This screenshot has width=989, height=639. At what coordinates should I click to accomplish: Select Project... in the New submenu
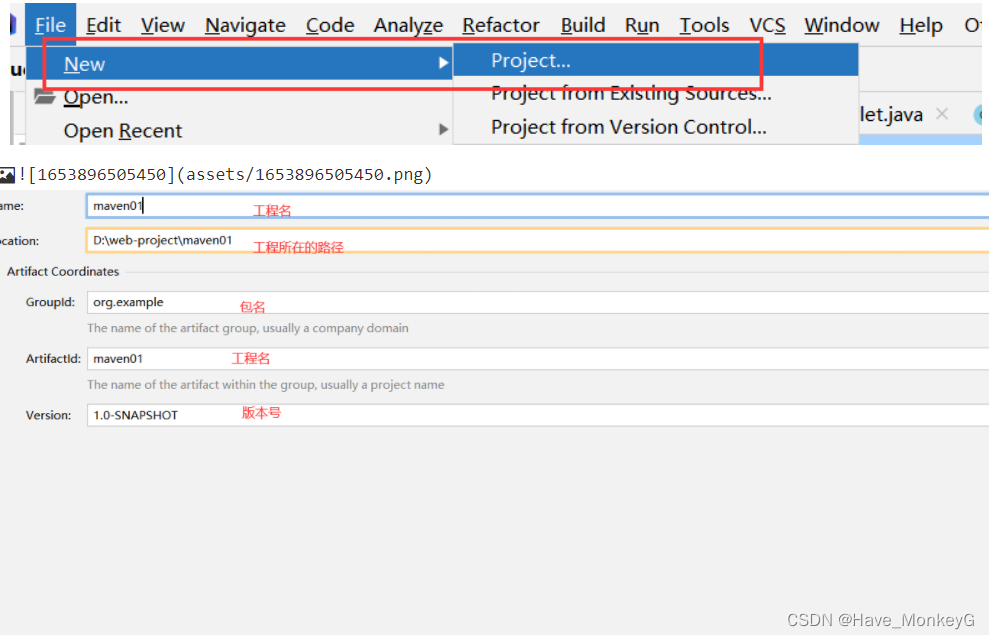tap(656, 60)
